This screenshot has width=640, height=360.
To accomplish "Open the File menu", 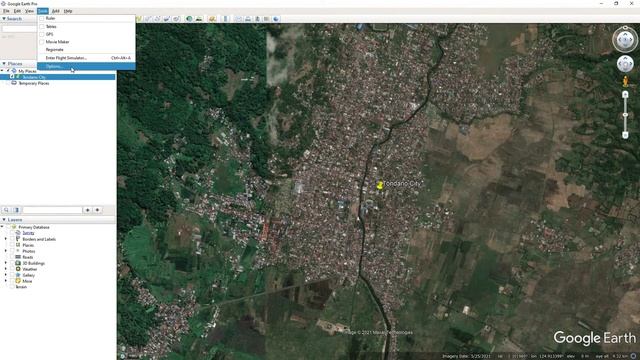I will coord(6,11).
